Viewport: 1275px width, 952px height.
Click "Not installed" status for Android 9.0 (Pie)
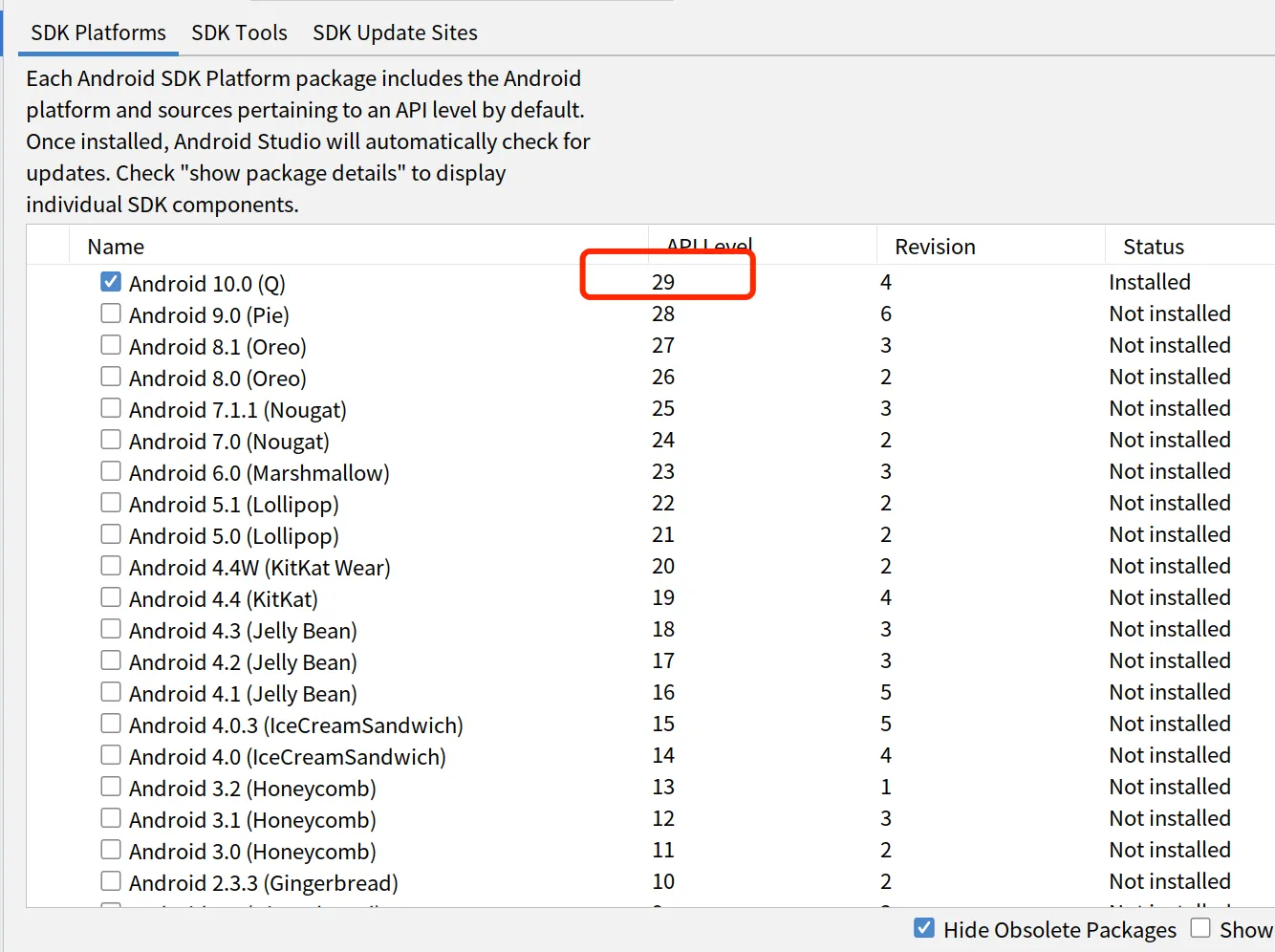click(x=1170, y=314)
